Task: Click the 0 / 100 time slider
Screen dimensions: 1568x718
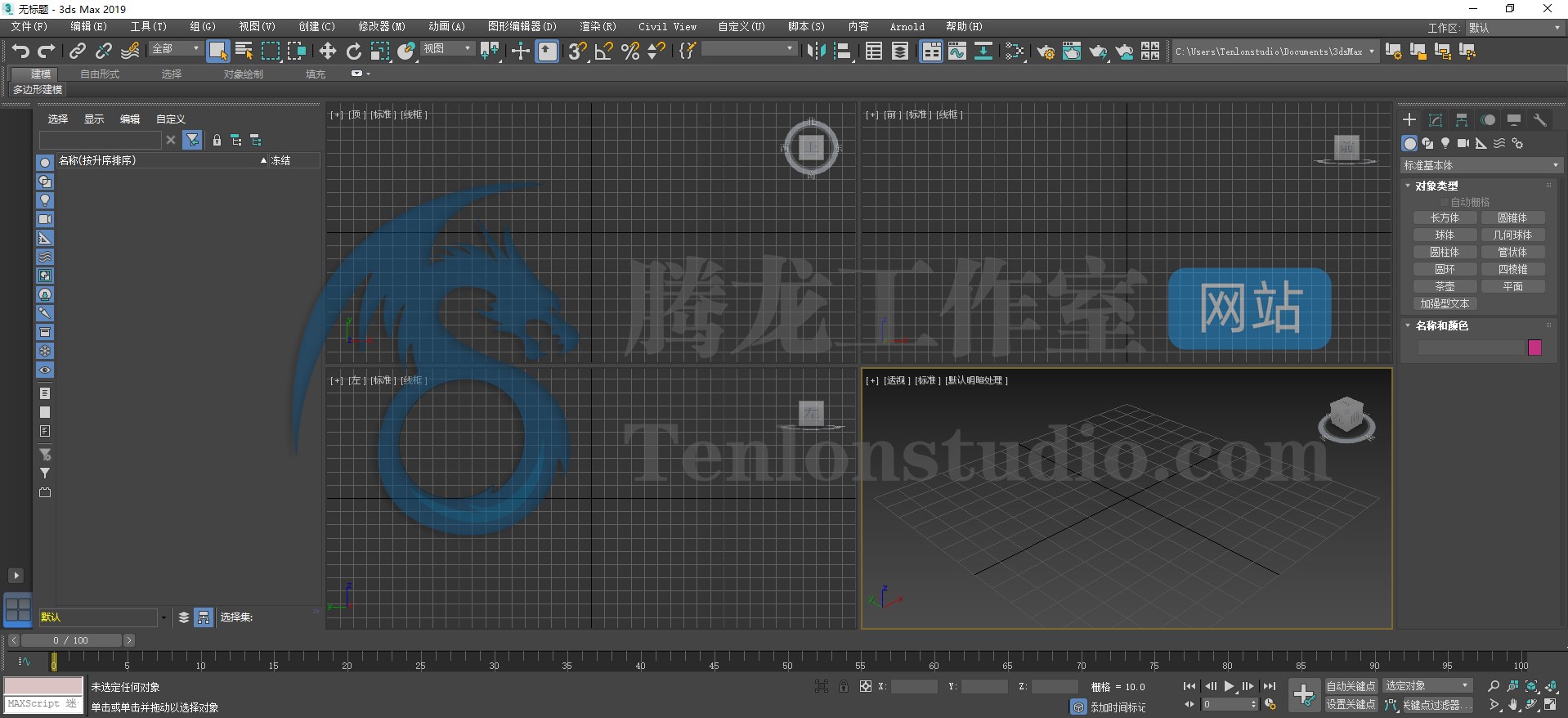Action: tap(71, 640)
